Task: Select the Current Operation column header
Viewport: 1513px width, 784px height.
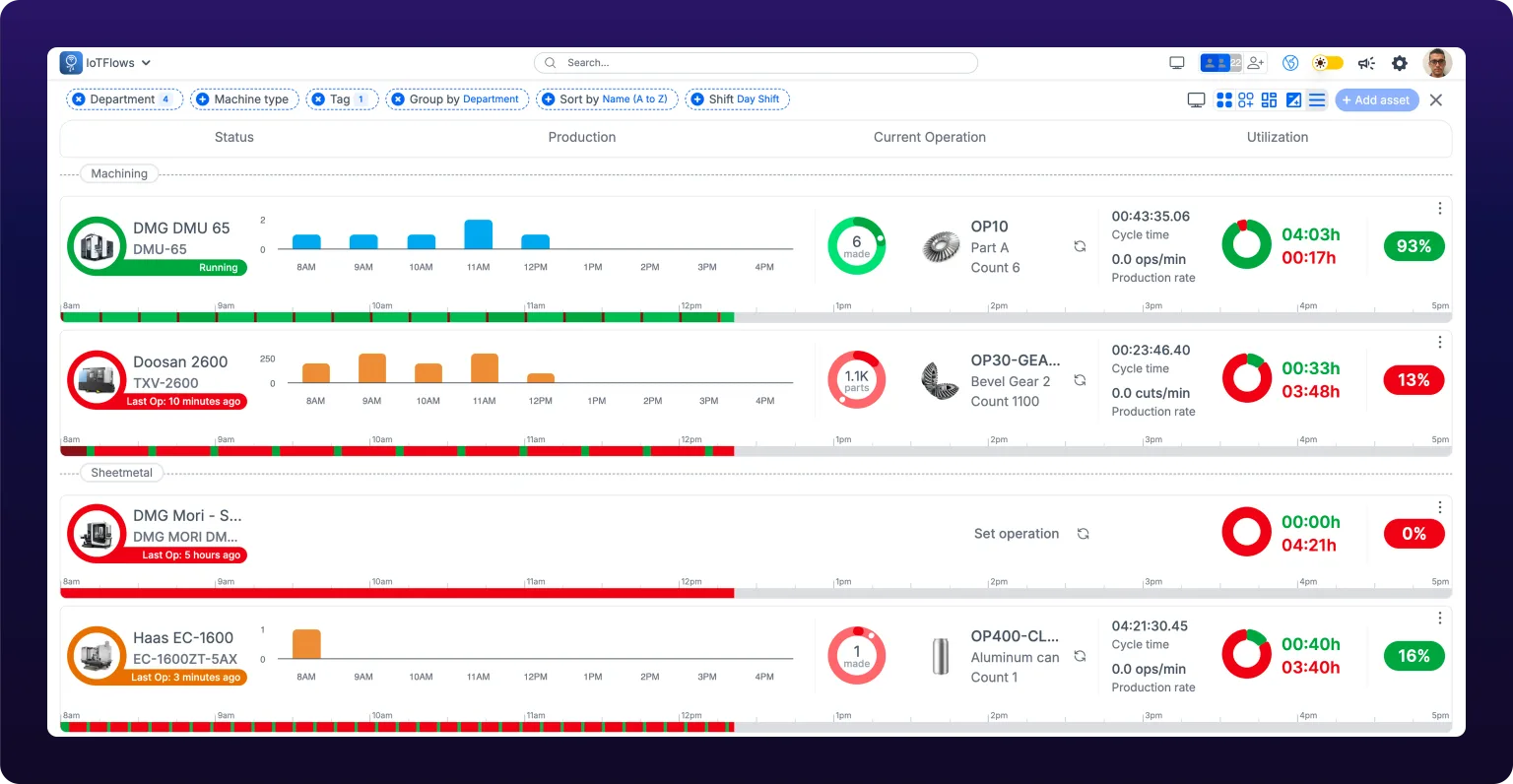Action: (930, 138)
